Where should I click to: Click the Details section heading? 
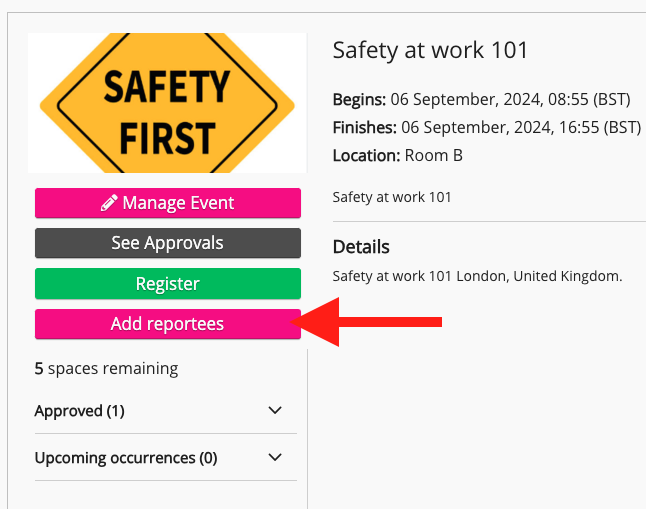coord(361,246)
